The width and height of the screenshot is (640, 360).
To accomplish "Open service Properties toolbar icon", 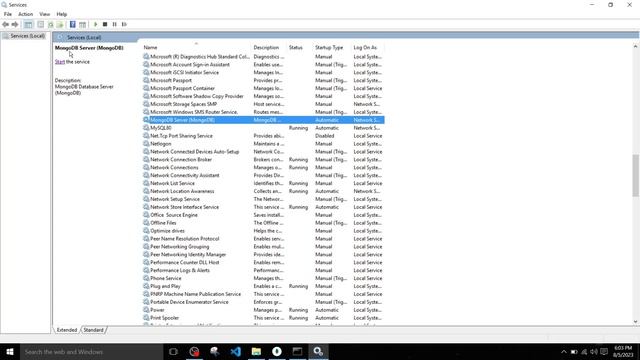I will point(40,24).
